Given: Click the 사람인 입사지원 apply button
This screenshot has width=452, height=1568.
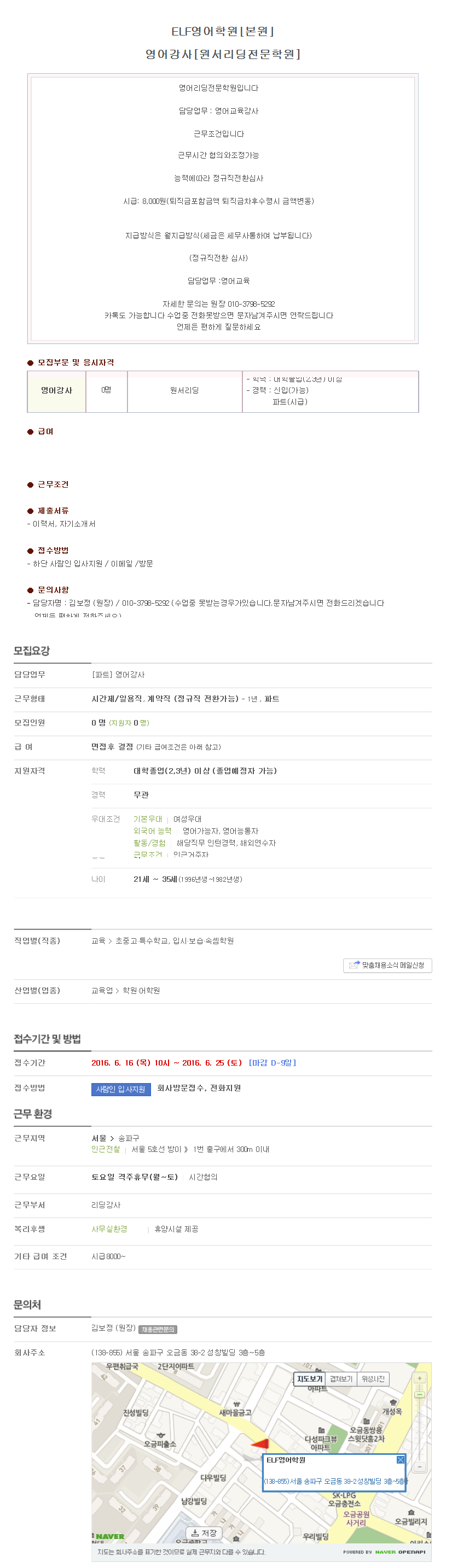Looking at the screenshot, I should 120,1089.
